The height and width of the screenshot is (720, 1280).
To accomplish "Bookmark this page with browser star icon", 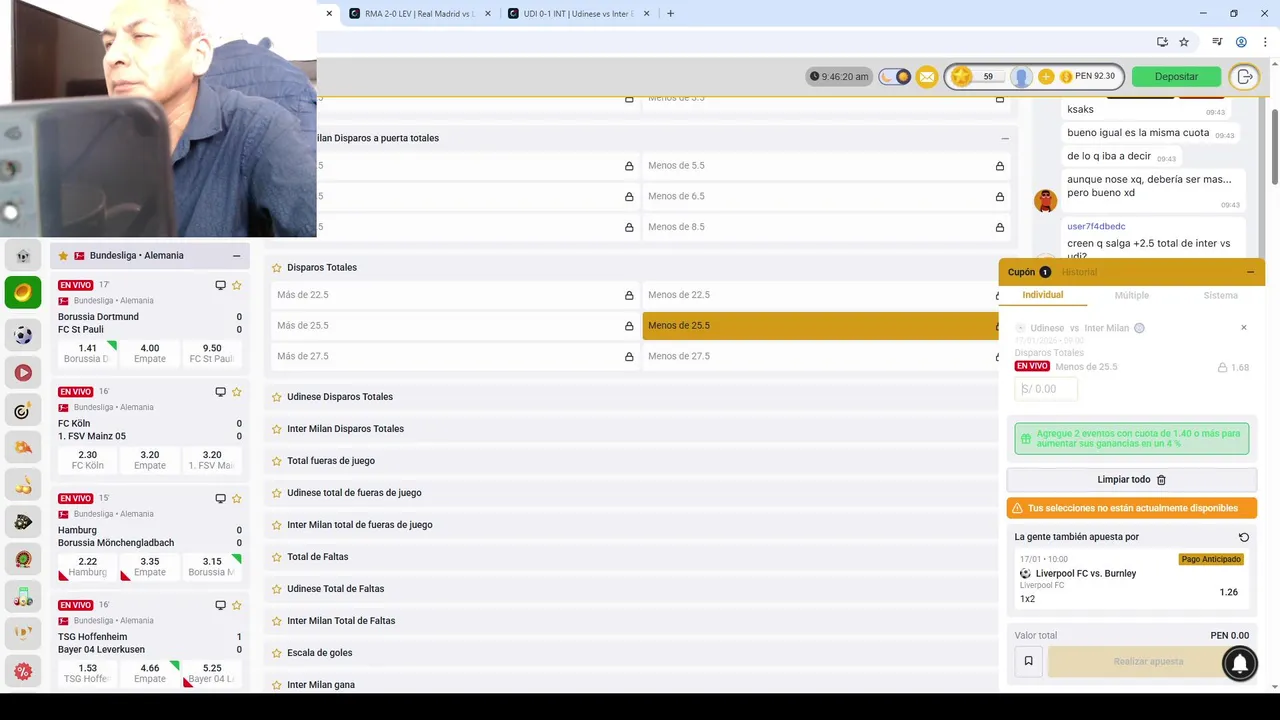I will tap(1184, 42).
